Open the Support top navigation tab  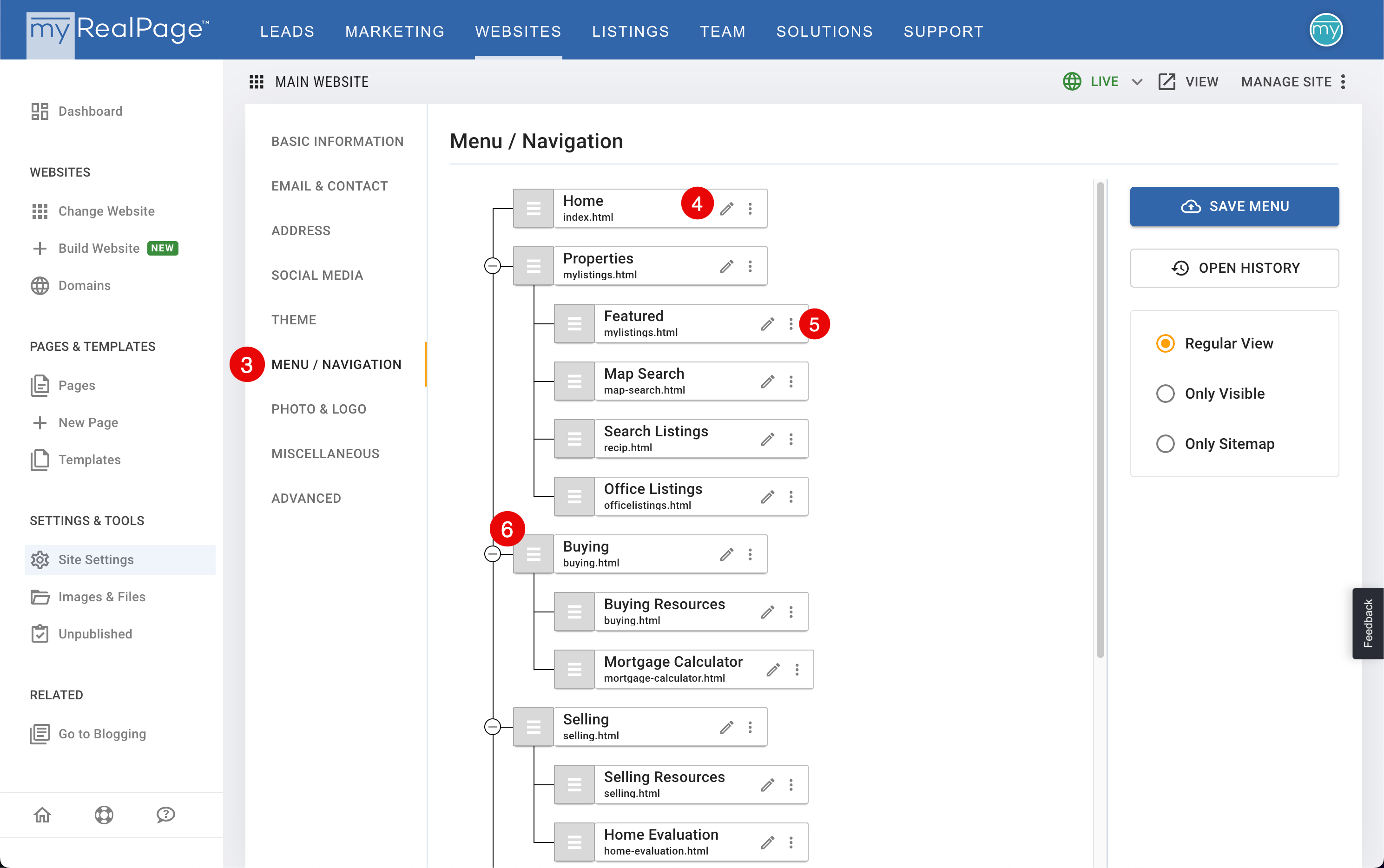coord(944,32)
